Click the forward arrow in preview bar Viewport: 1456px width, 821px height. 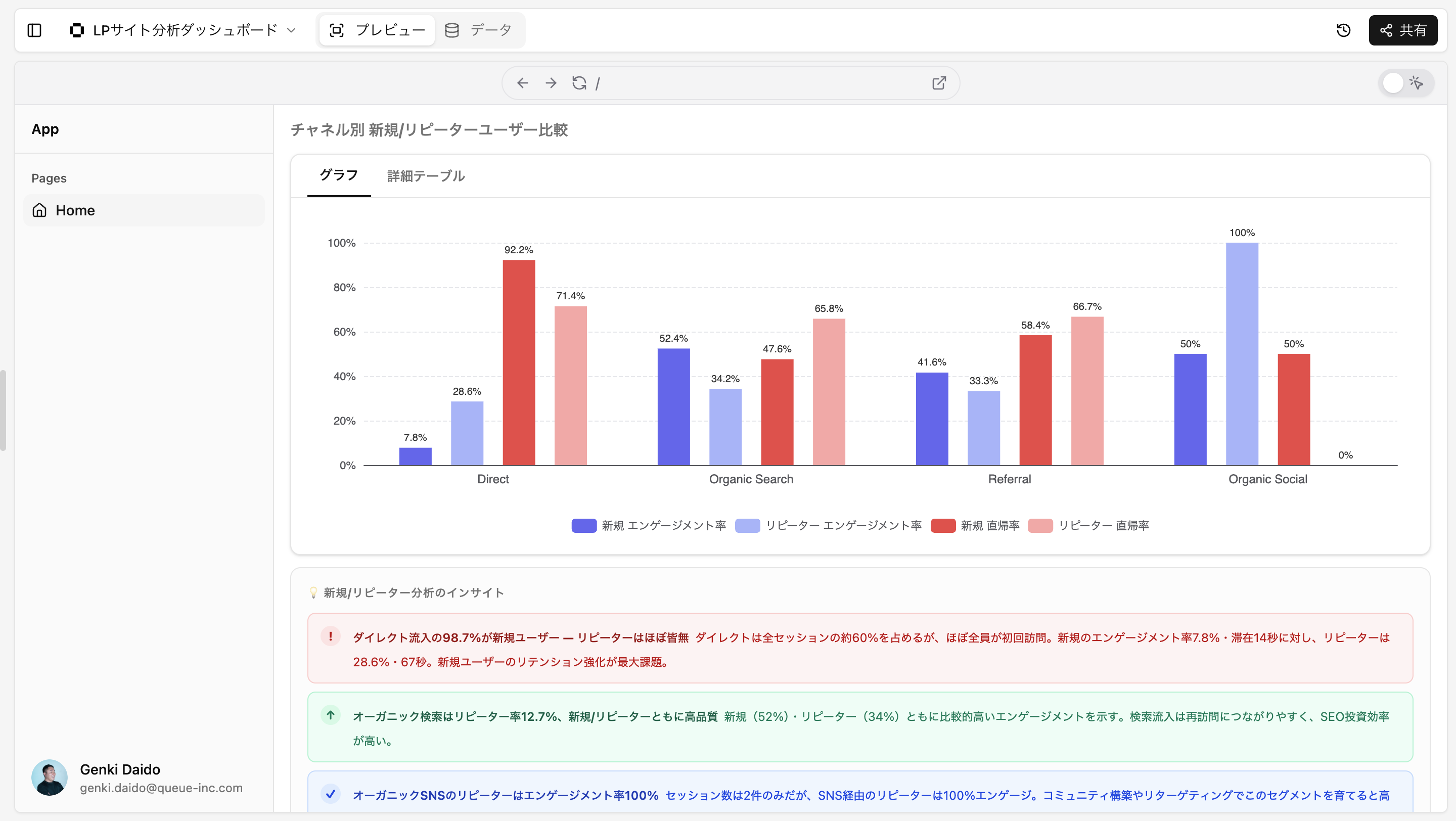tap(551, 83)
